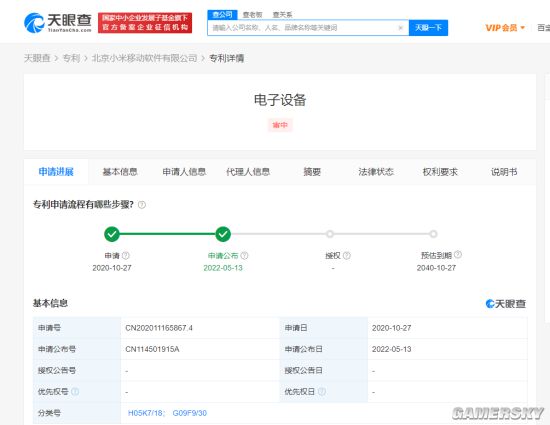Open 北京小米移动软件有限公司 breadcrumb link
This screenshot has height=425, width=550.
coord(145,58)
